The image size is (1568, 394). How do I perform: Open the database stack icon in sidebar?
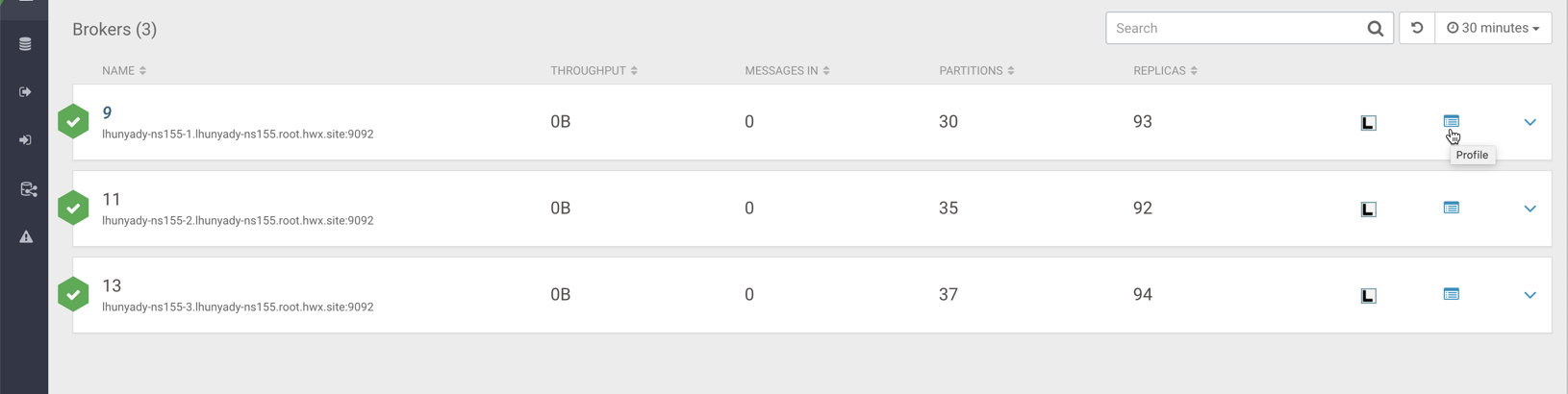click(25, 44)
